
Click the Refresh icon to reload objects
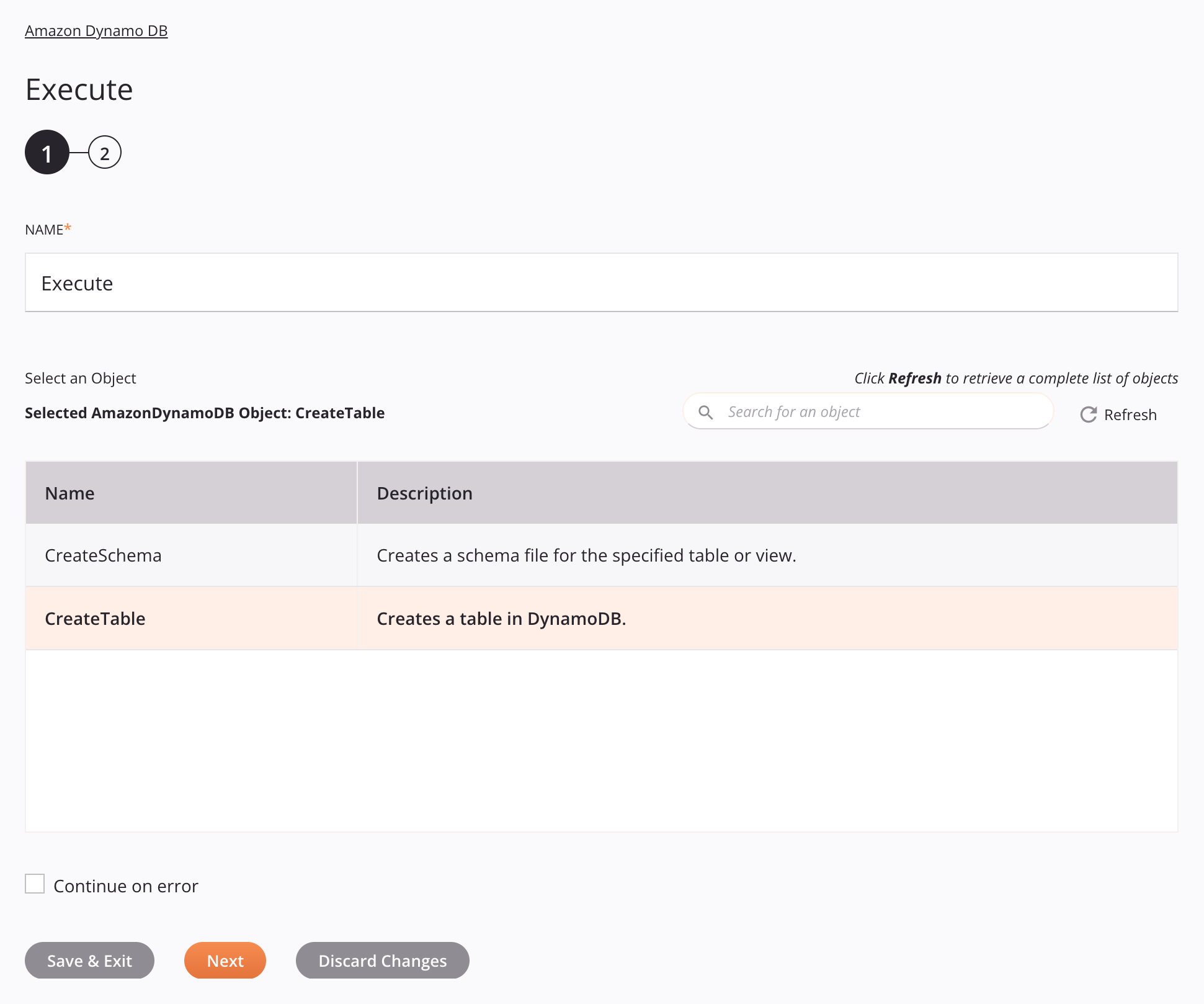pos(1088,414)
